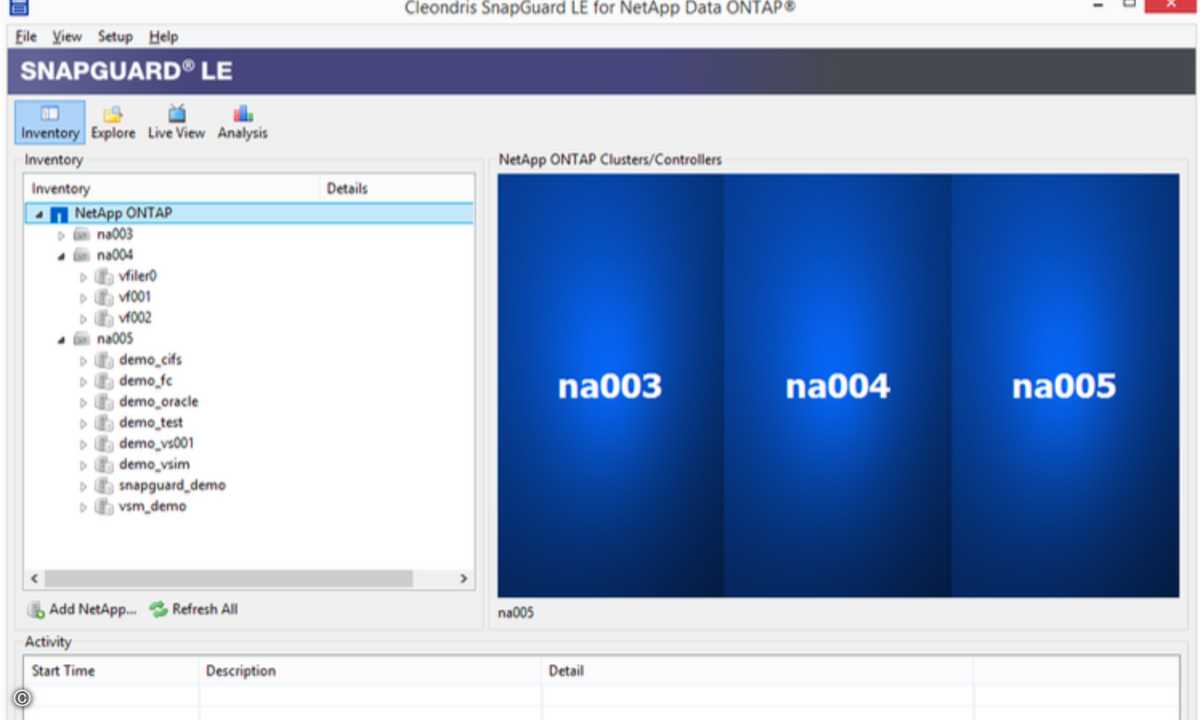Sort by Start Time column

click(111, 671)
